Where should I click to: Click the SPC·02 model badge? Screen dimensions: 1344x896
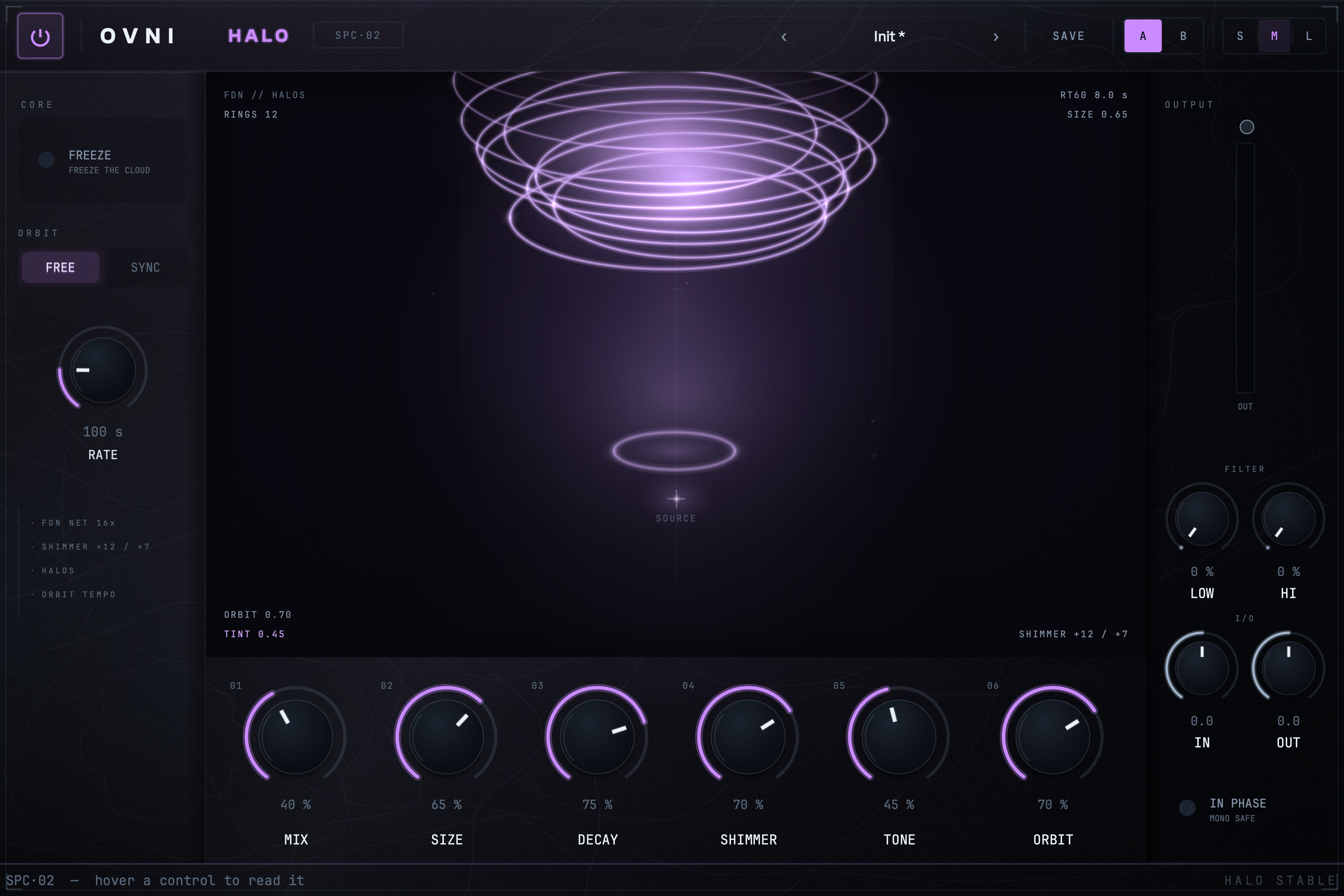[x=358, y=35]
